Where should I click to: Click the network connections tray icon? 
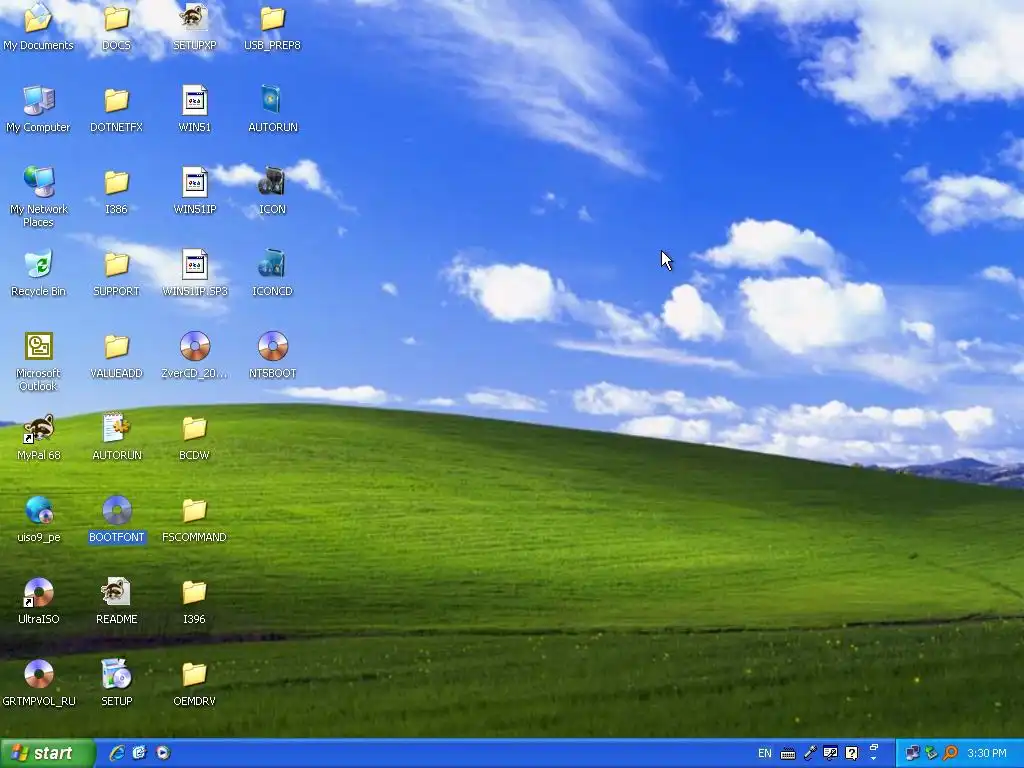coord(912,753)
